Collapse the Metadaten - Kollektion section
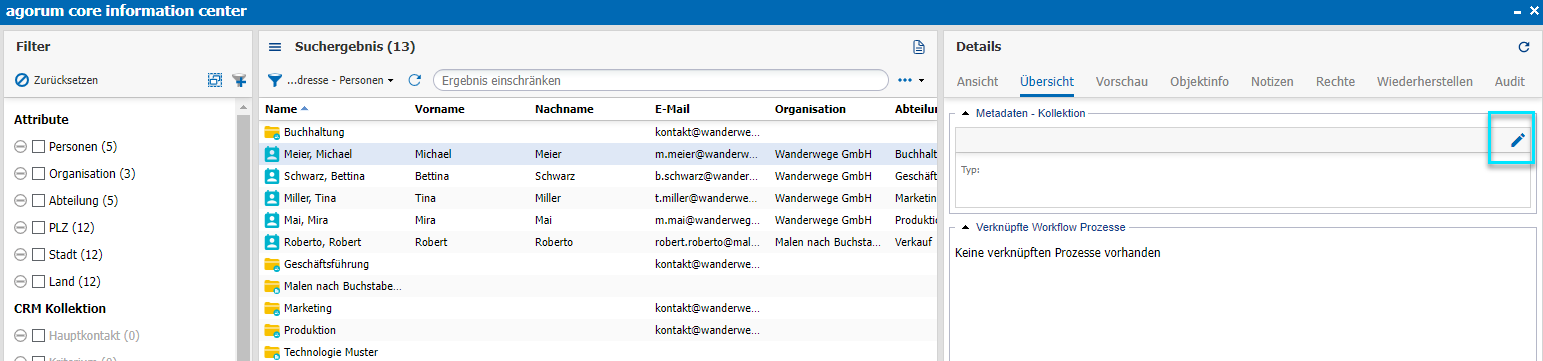The image size is (1543, 361). [x=965, y=114]
